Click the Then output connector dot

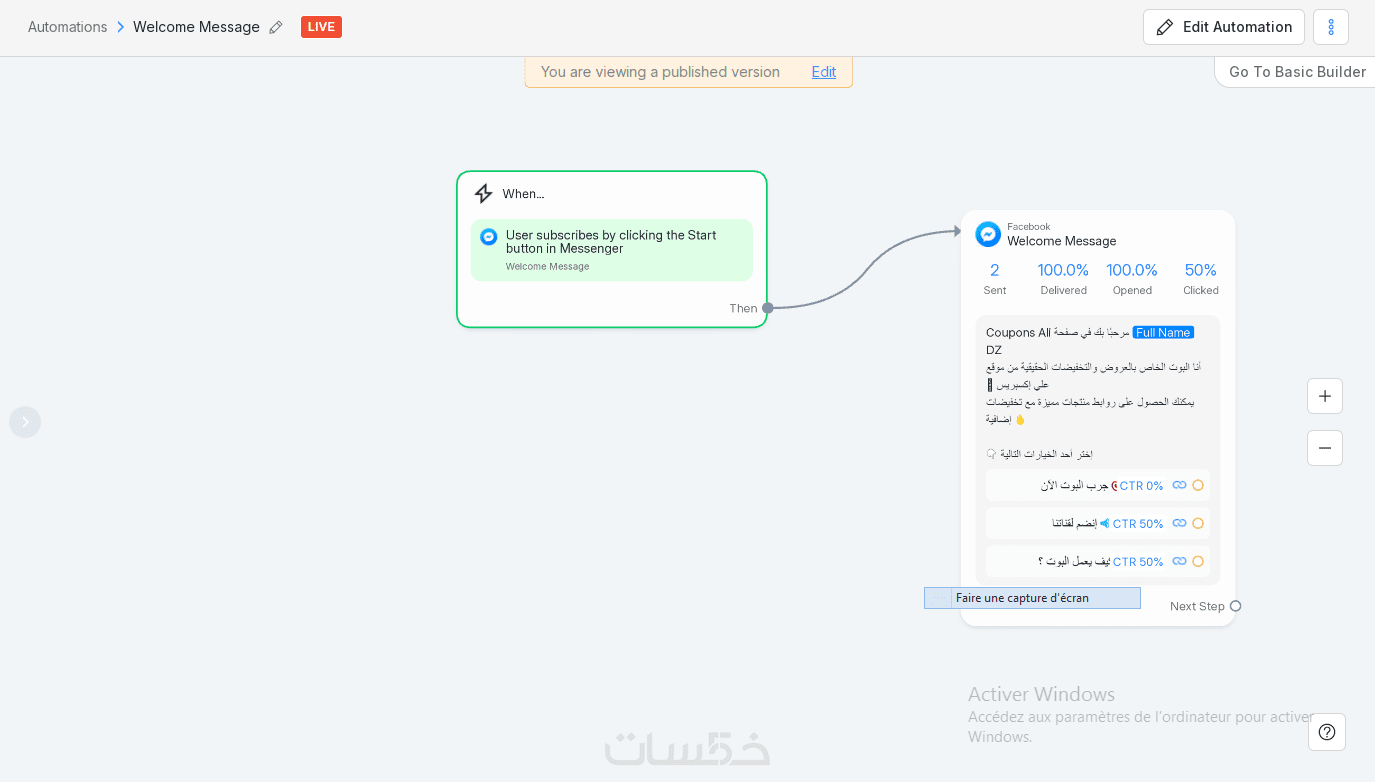767,308
